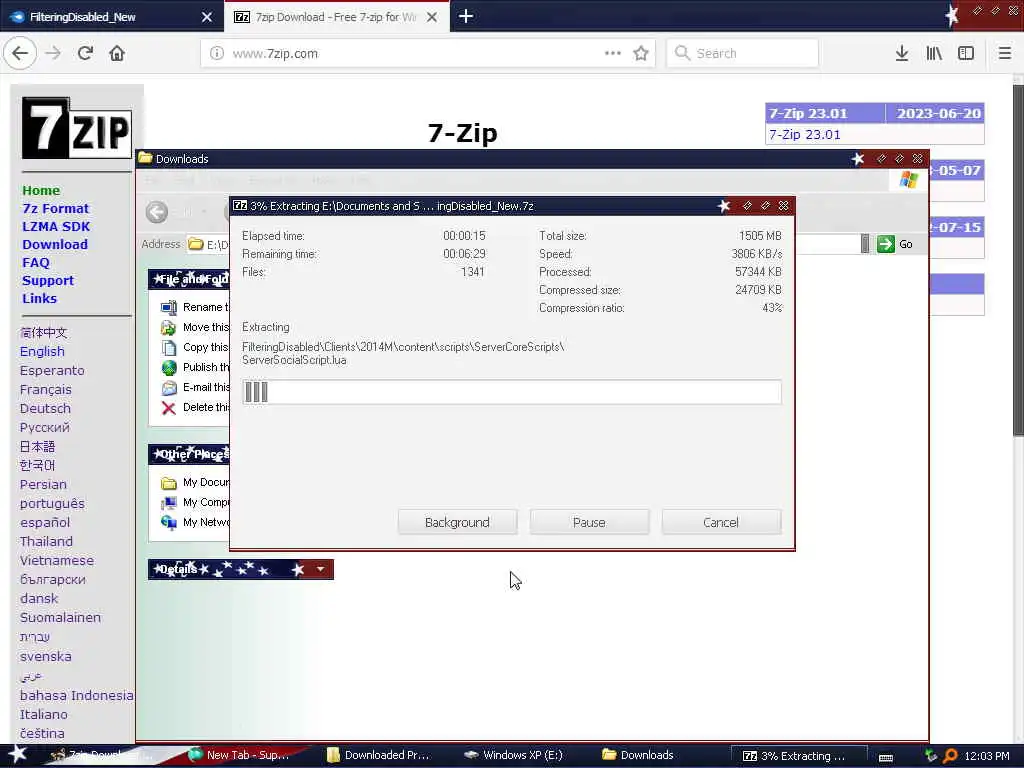This screenshot has width=1024, height=768.
Task: Open the Home link on 7zip site
Action: point(40,190)
